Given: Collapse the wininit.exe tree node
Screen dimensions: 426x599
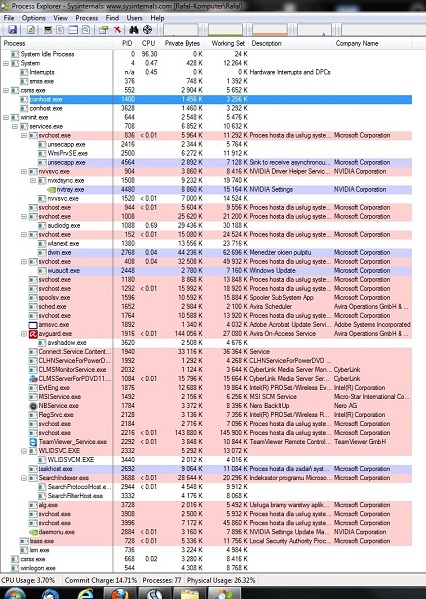Looking at the screenshot, I should pyautogui.click(x=6, y=118).
